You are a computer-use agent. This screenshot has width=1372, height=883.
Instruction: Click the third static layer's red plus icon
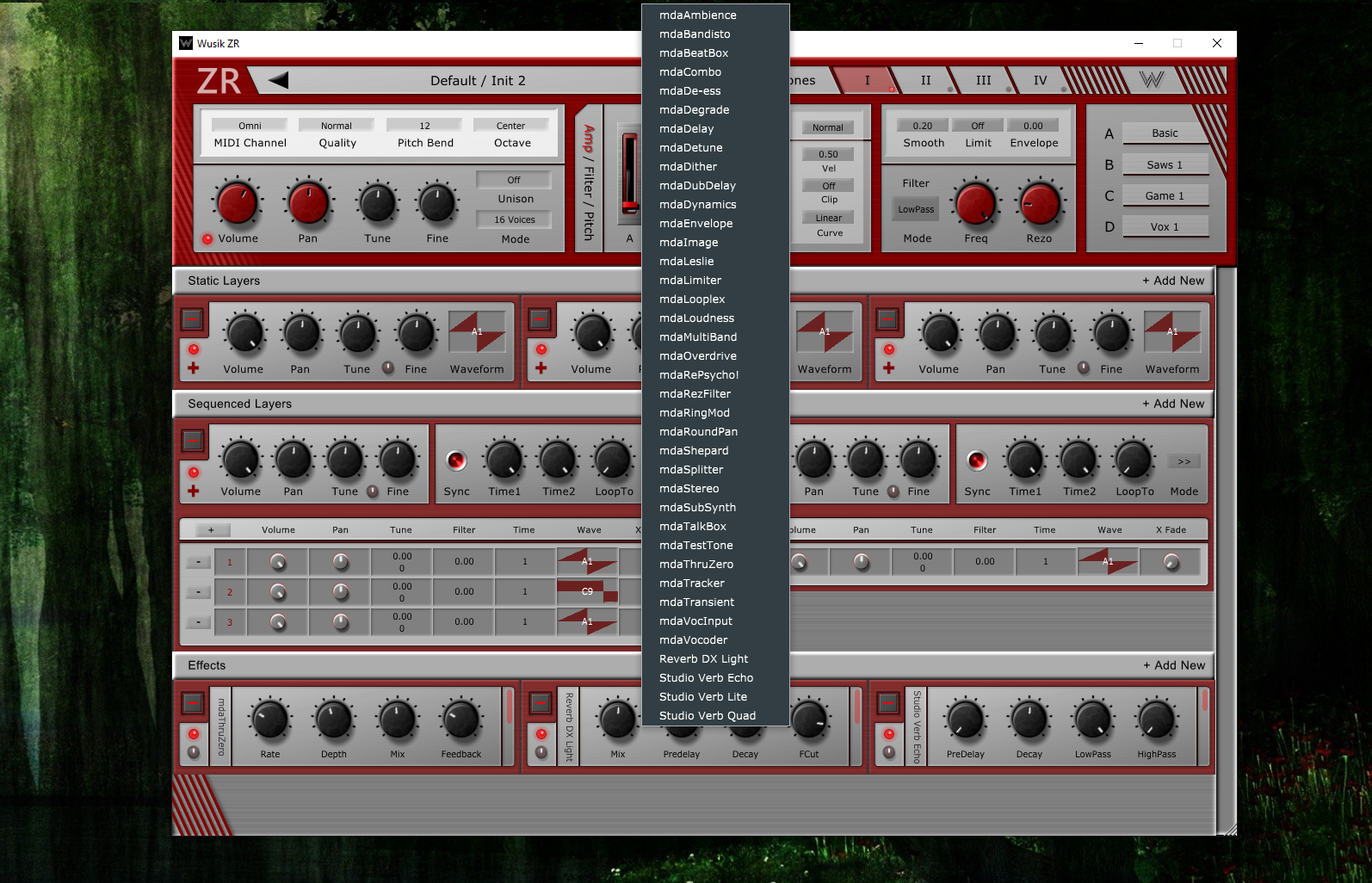pyautogui.click(x=889, y=368)
